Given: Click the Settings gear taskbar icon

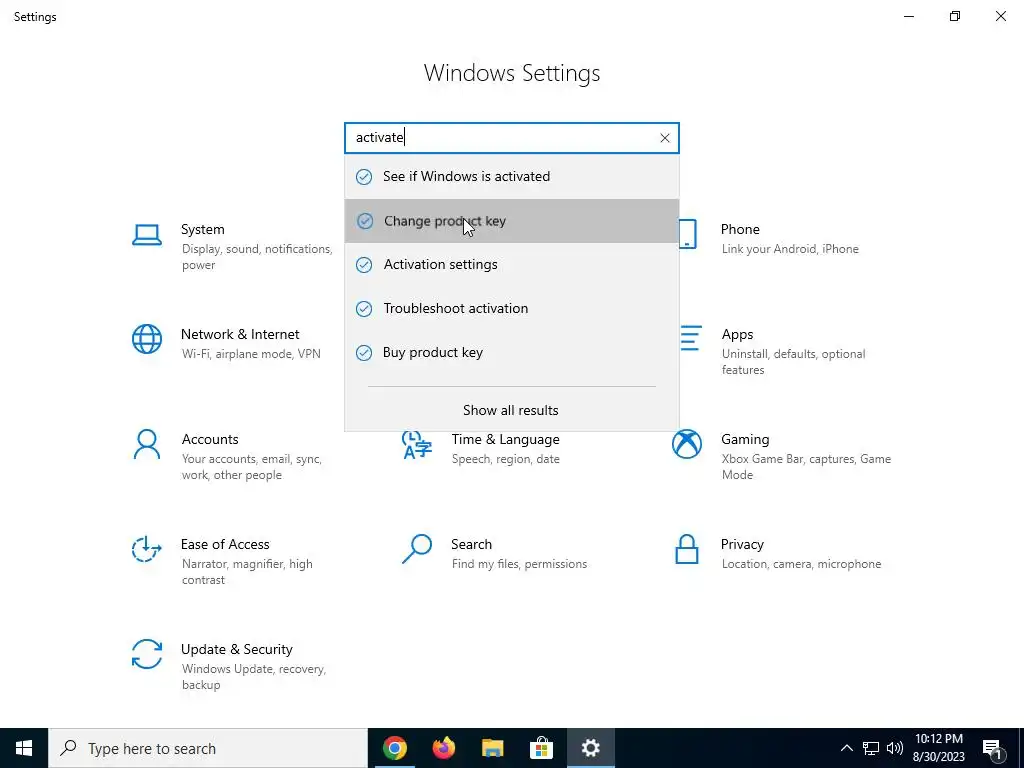Looking at the screenshot, I should pos(590,748).
